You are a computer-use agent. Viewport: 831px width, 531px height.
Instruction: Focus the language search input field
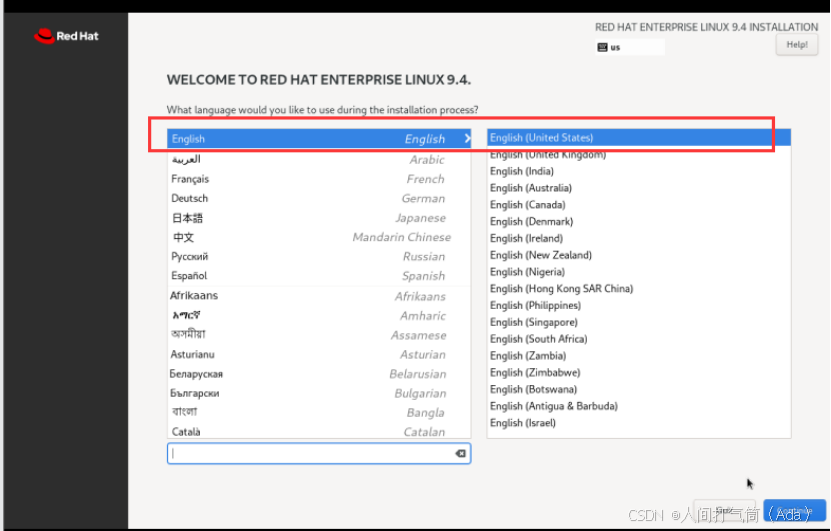pyautogui.click(x=319, y=453)
